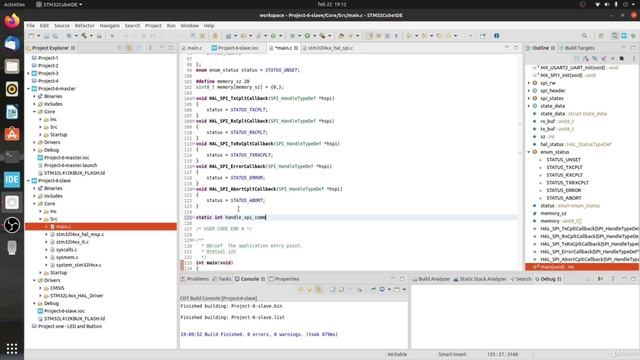The width and height of the screenshot is (640, 360).
Task: Open the Refactor menu
Action: tap(84, 25)
